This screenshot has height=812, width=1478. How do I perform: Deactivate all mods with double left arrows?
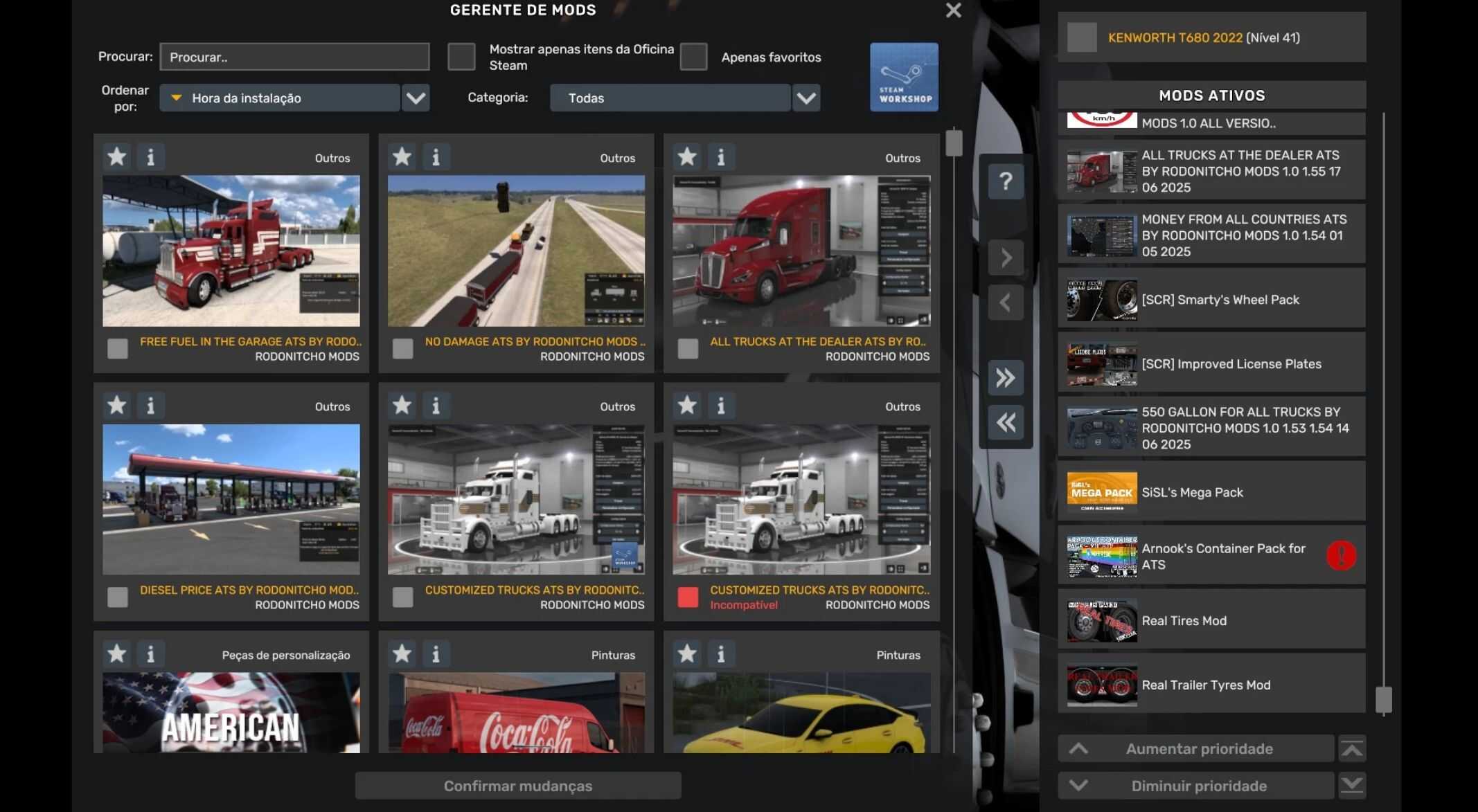click(x=1006, y=422)
